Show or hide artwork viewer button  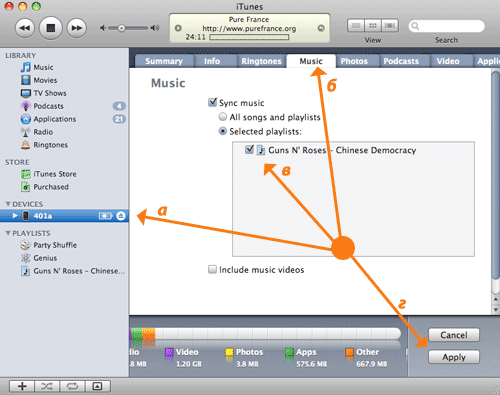coord(97,386)
